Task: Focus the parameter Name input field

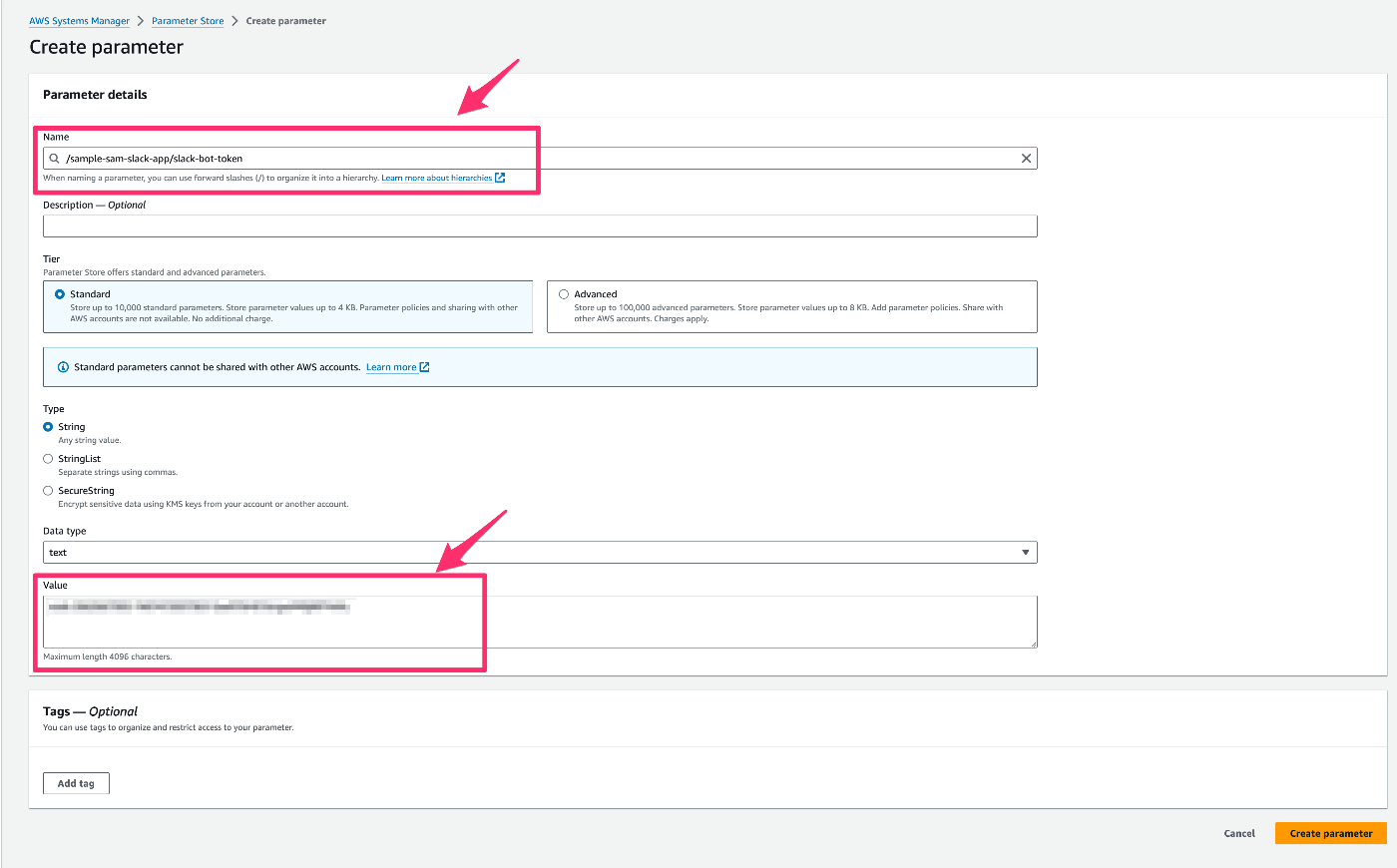Action: [540, 159]
